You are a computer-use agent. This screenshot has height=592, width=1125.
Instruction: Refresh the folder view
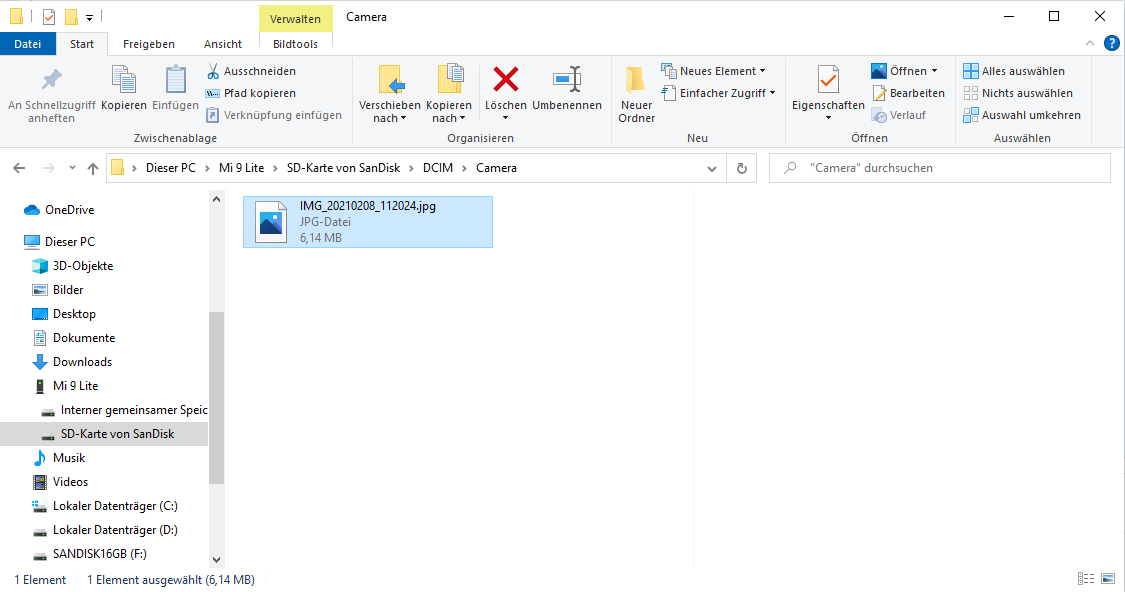[x=742, y=169]
